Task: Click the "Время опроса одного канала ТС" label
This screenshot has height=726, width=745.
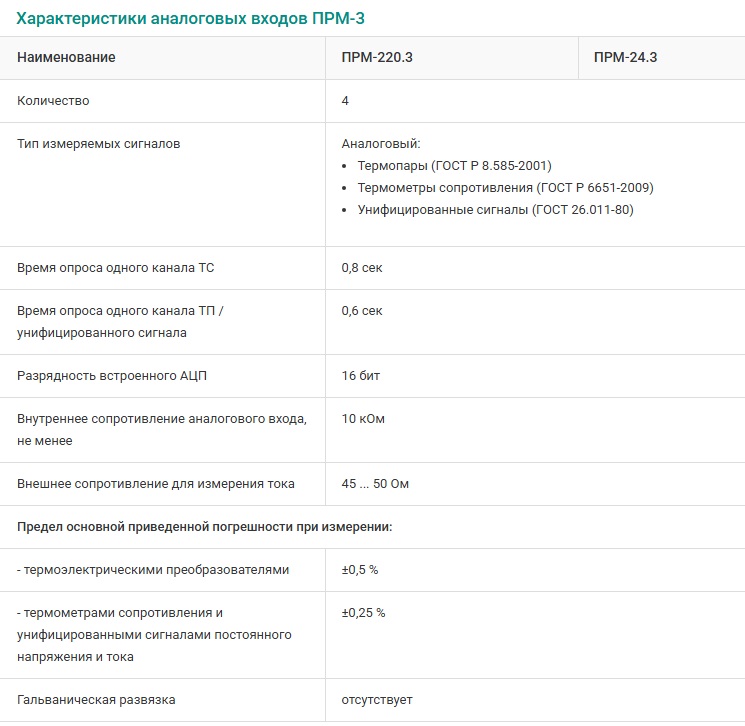Action: 116,268
